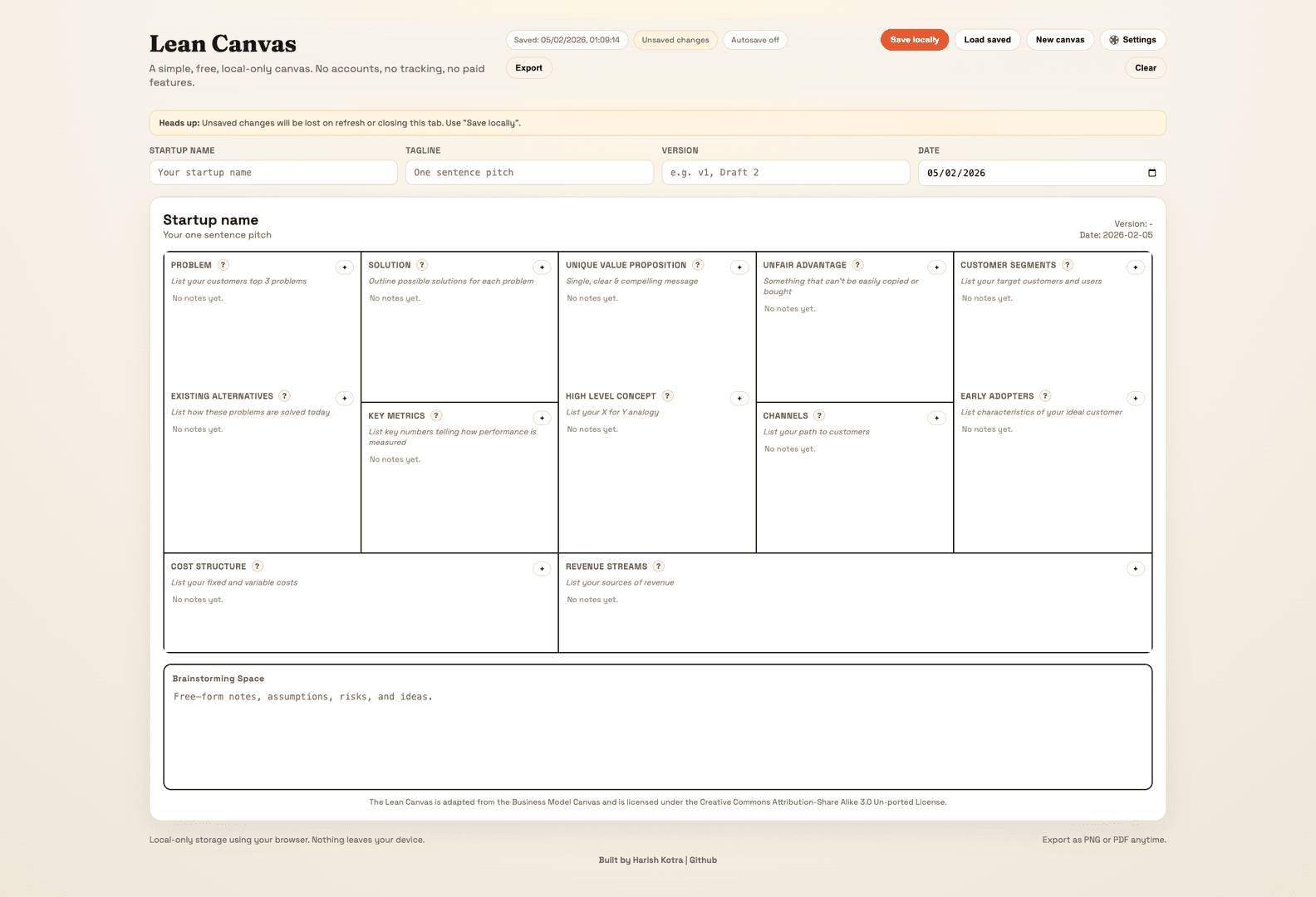Screen dimensions: 1316x897
Task: Open the Export options
Action: pos(528,68)
